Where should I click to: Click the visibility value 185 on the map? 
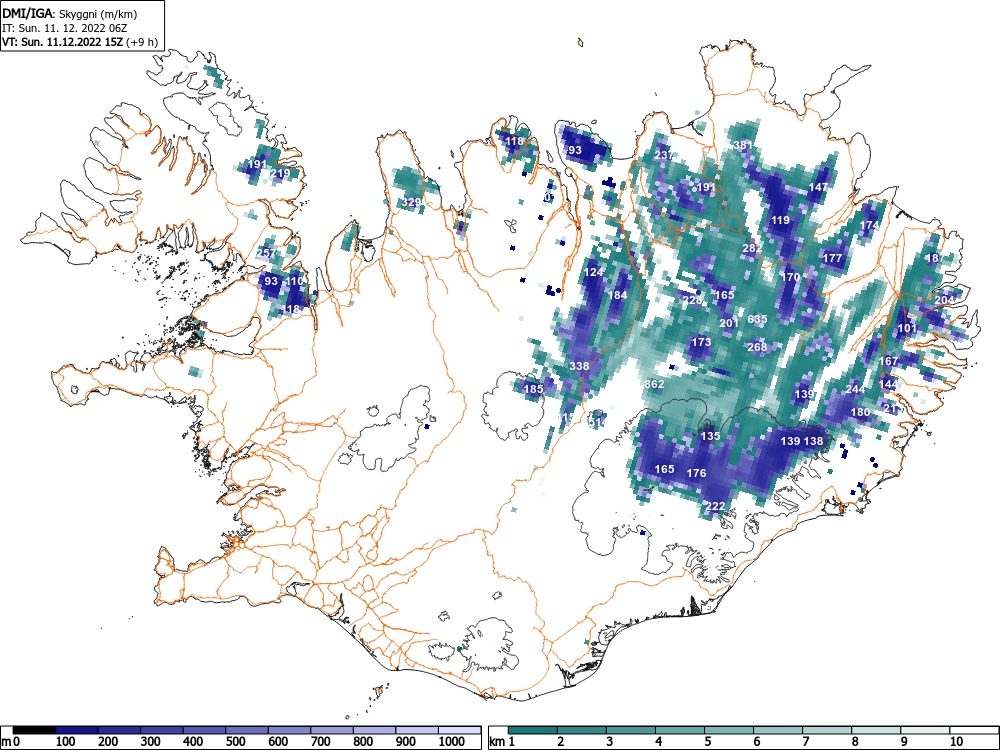[533, 389]
